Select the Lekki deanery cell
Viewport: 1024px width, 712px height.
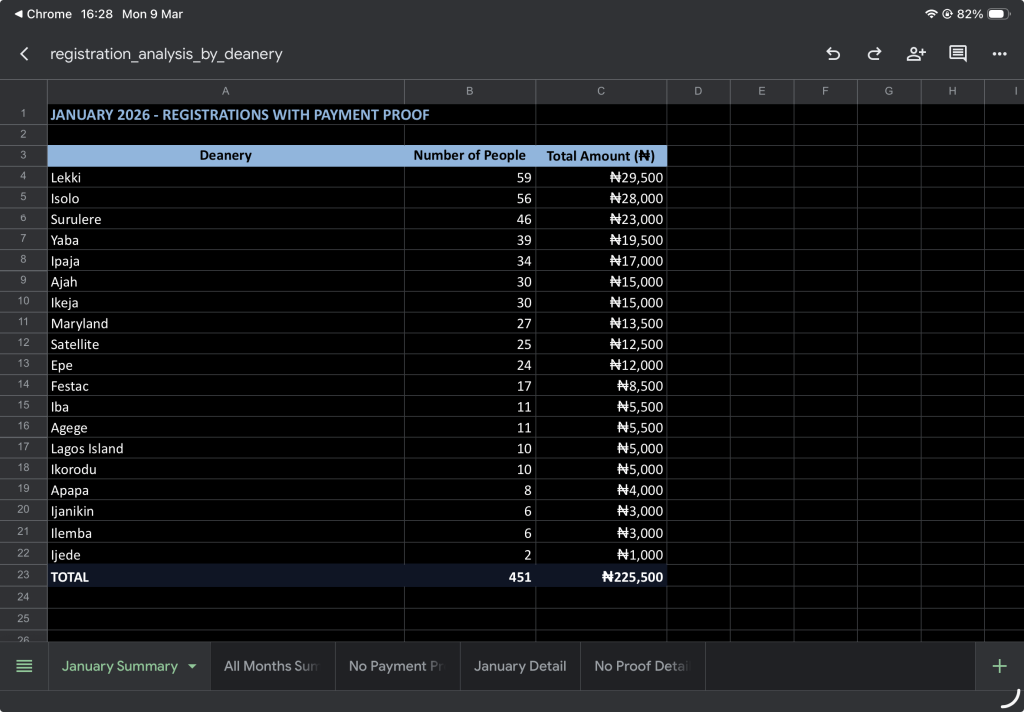tap(225, 177)
